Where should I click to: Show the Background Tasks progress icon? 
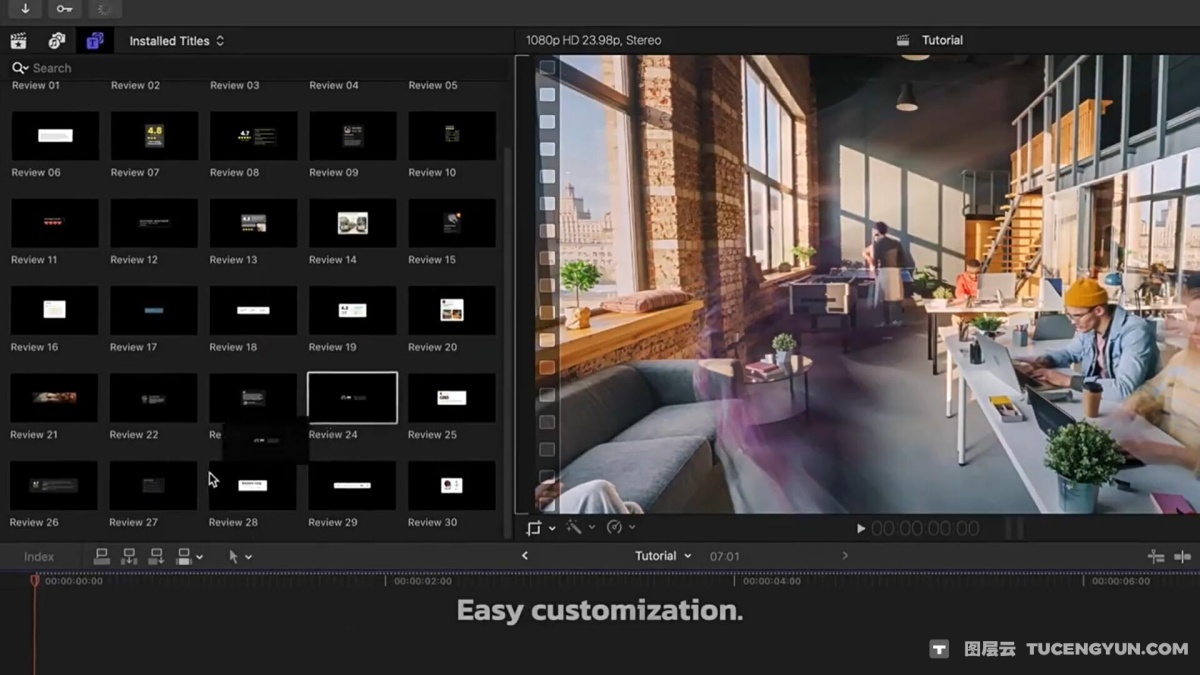pyautogui.click(x=104, y=9)
